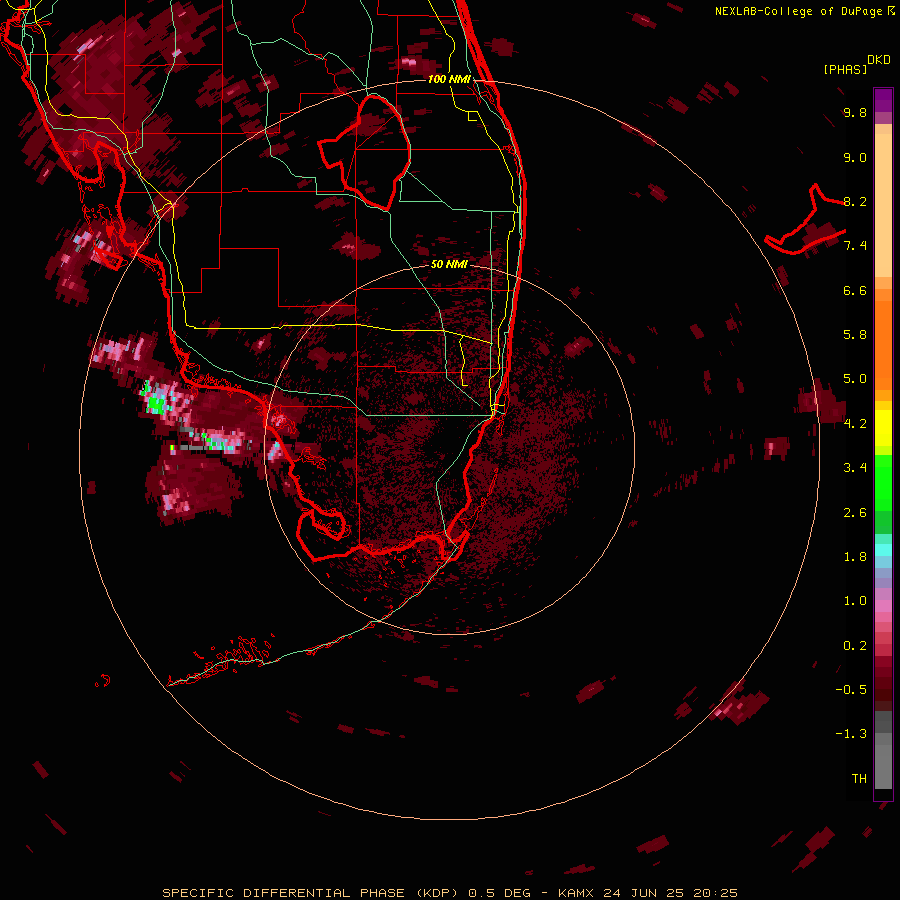Click the KAMX 24 JUN 25 20:25 timestamp
900x900 pixels.
647,893
